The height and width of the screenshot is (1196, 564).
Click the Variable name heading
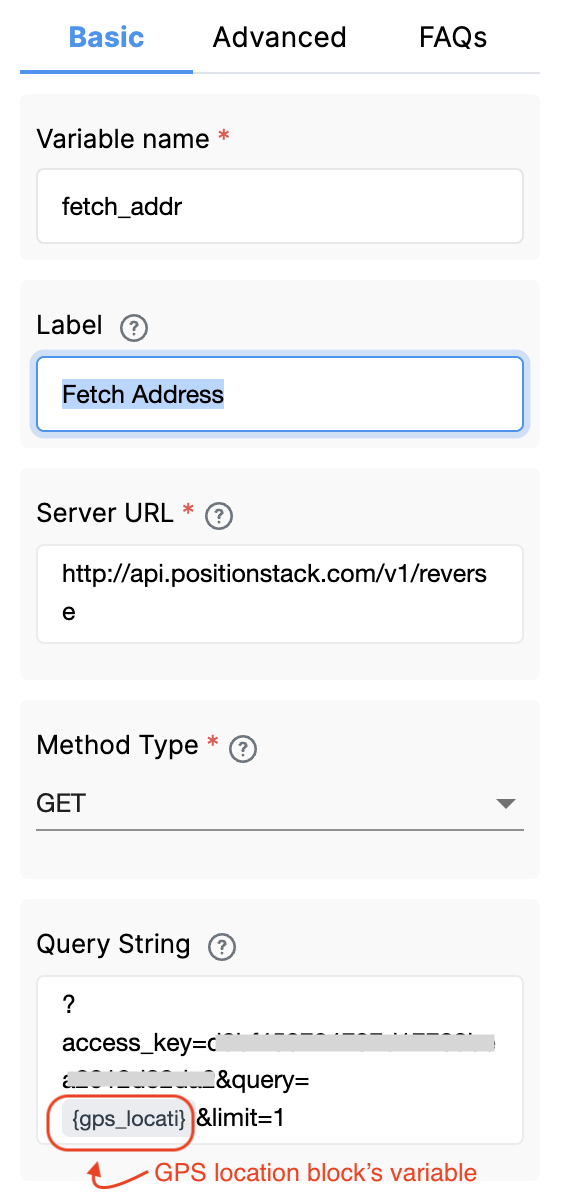(123, 139)
